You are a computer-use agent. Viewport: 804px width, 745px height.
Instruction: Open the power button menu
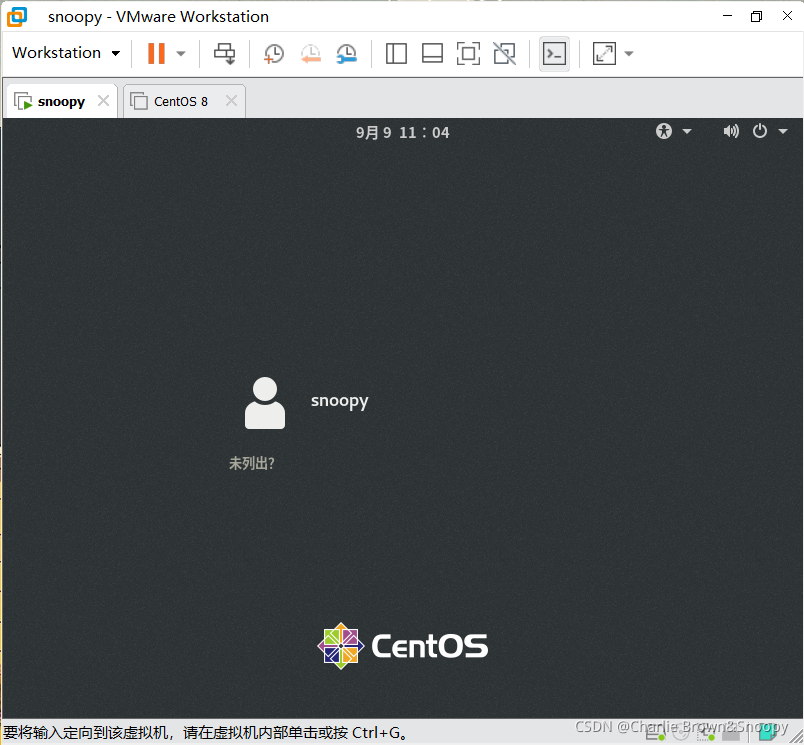tap(760, 131)
